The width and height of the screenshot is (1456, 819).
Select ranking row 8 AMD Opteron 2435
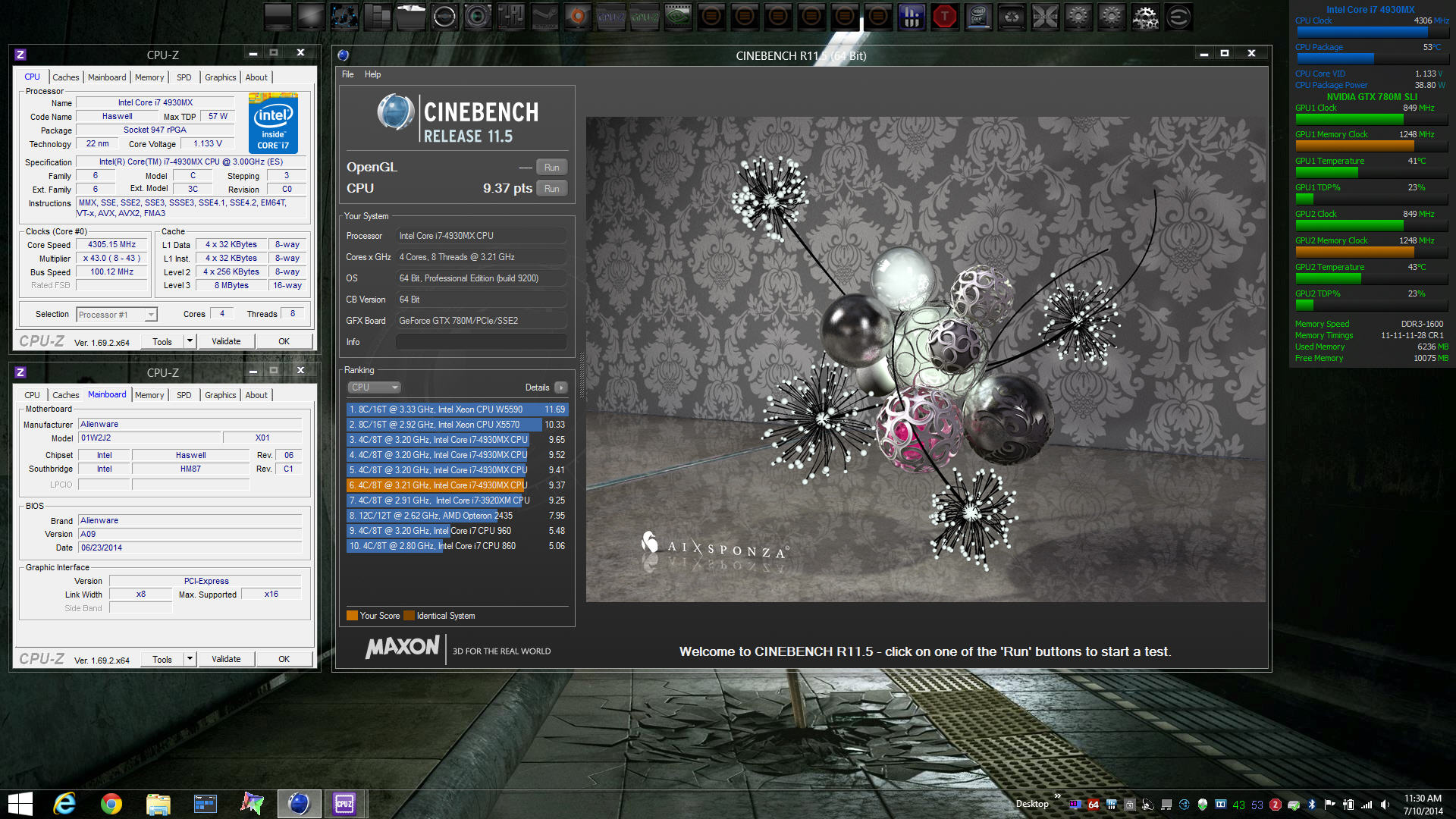pos(457,516)
